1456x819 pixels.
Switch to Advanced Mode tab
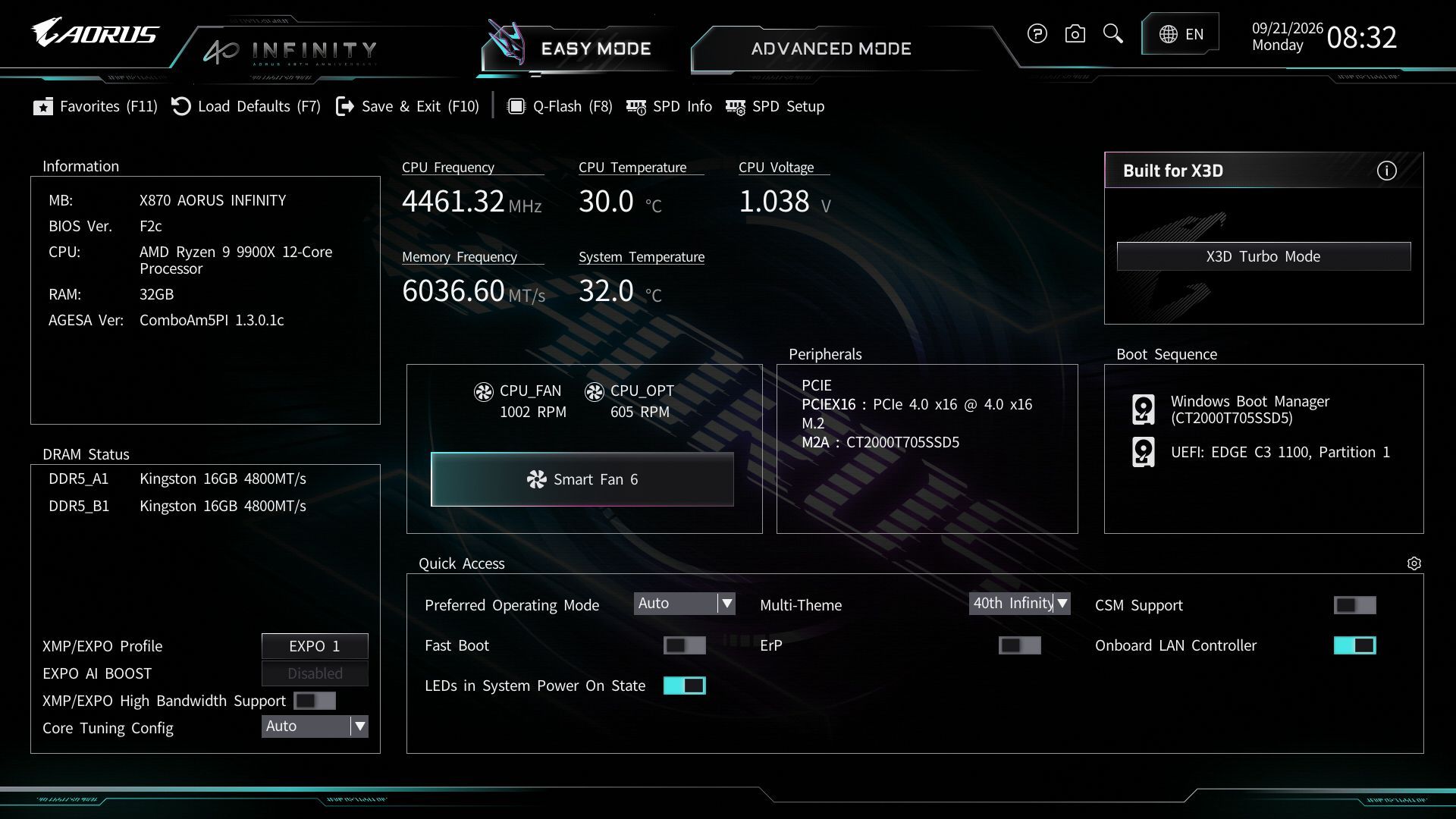831,49
